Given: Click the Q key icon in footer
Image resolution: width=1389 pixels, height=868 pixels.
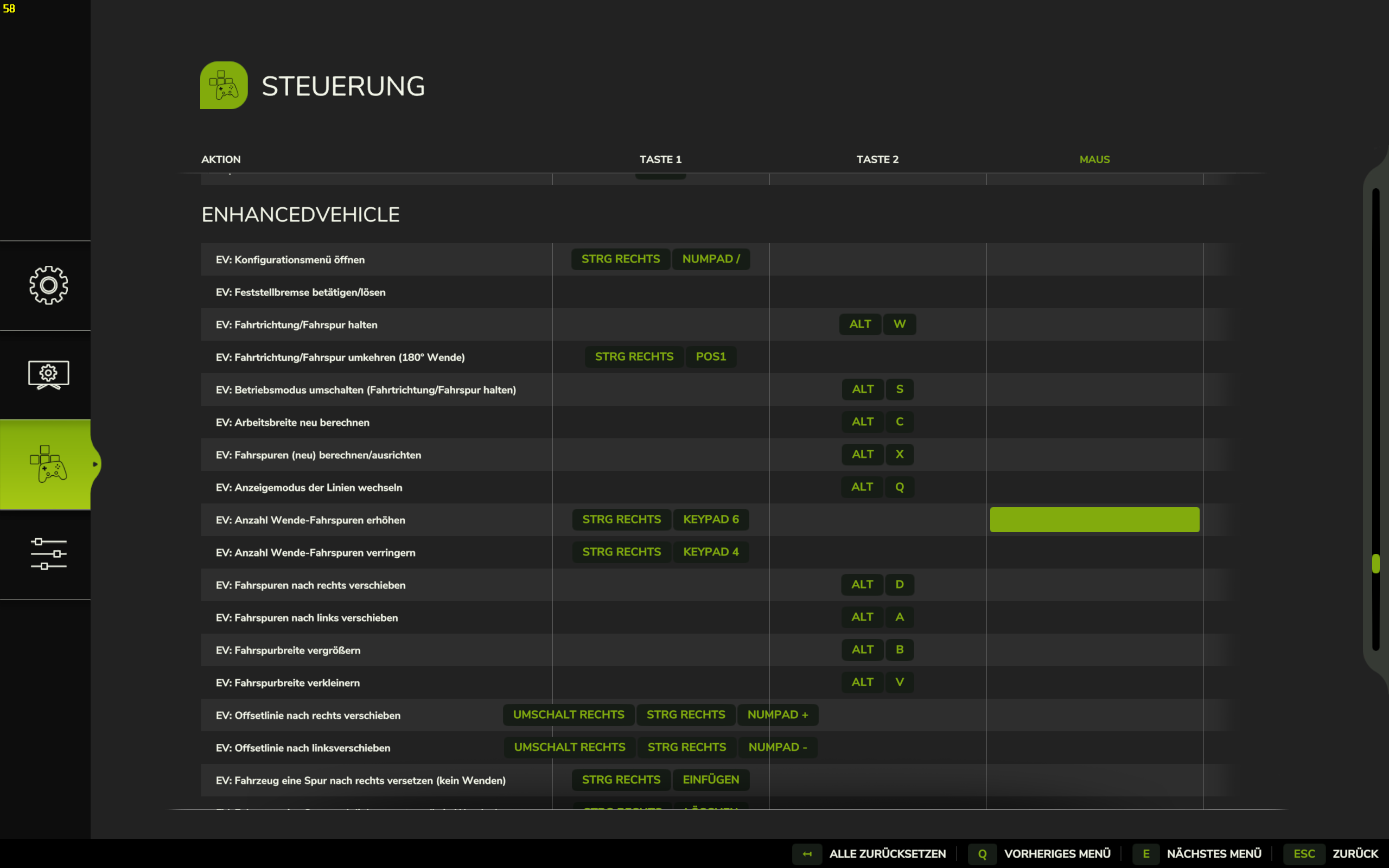Looking at the screenshot, I should click(x=982, y=854).
